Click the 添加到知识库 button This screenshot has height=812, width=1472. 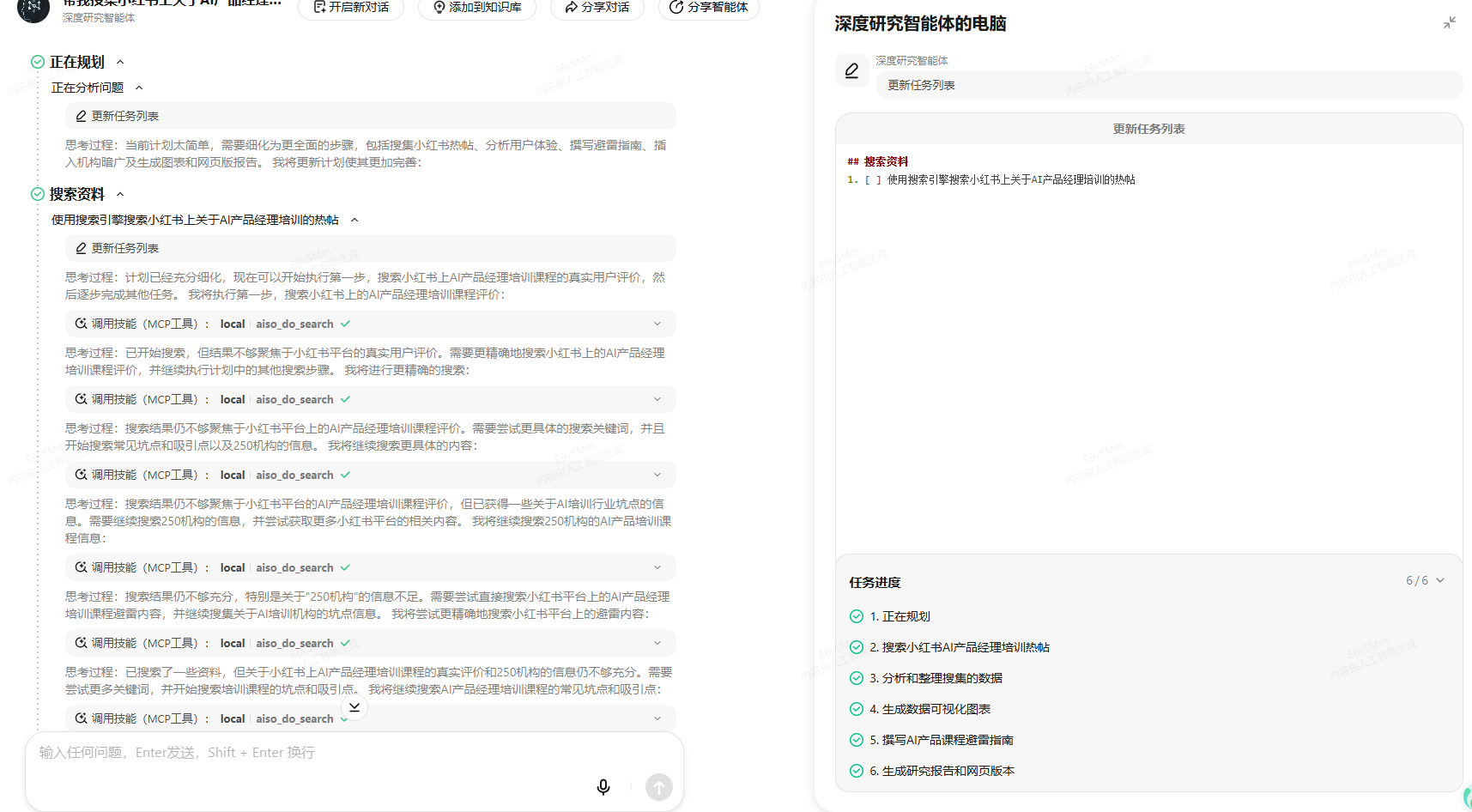[x=477, y=7]
